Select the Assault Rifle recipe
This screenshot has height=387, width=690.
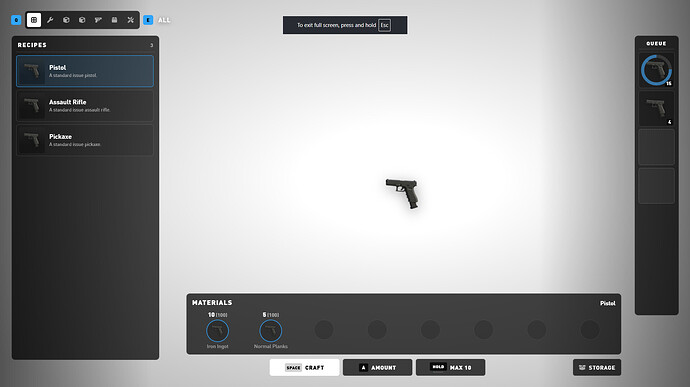[85, 106]
